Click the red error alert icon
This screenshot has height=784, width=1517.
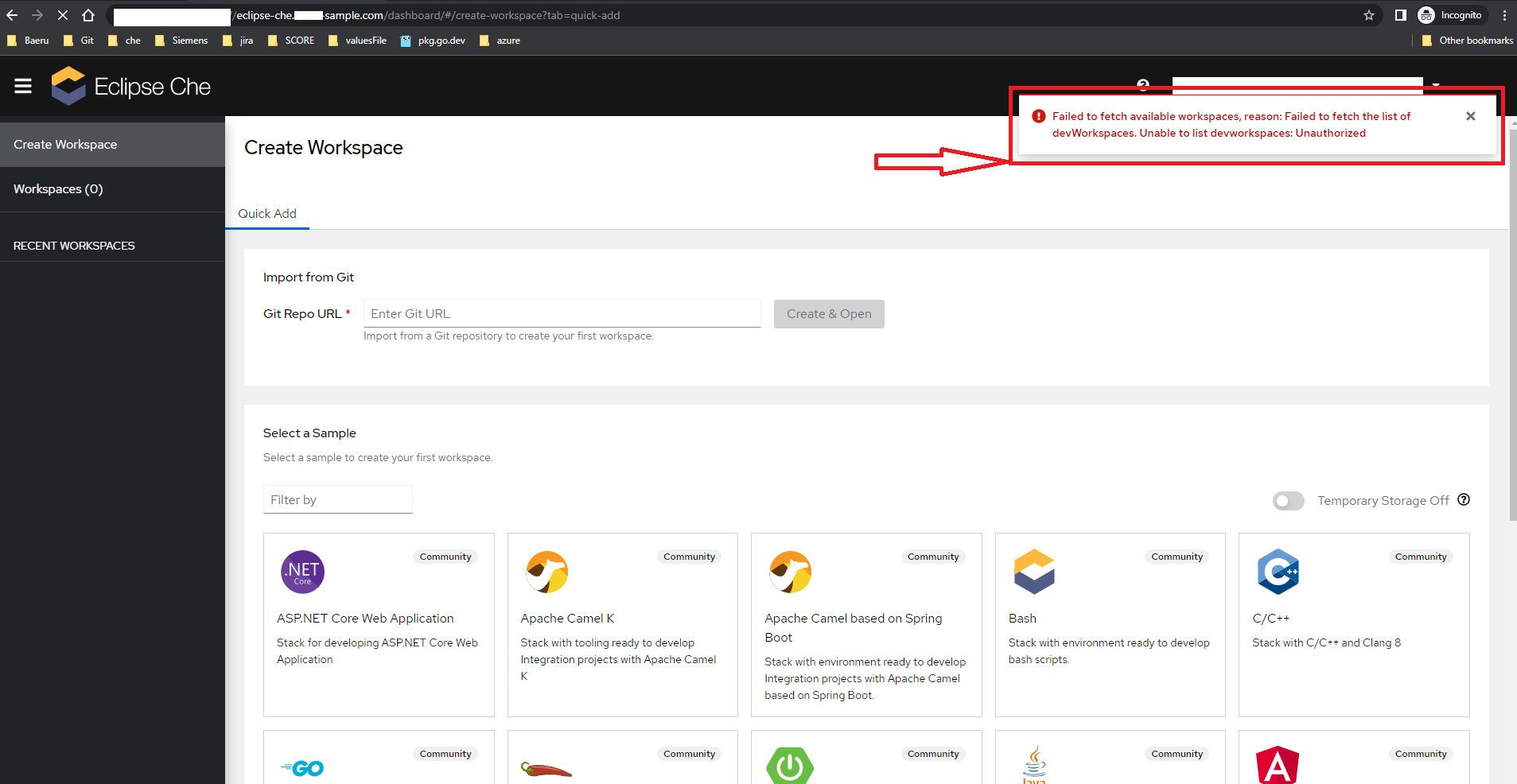pyautogui.click(x=1039, y=116)
